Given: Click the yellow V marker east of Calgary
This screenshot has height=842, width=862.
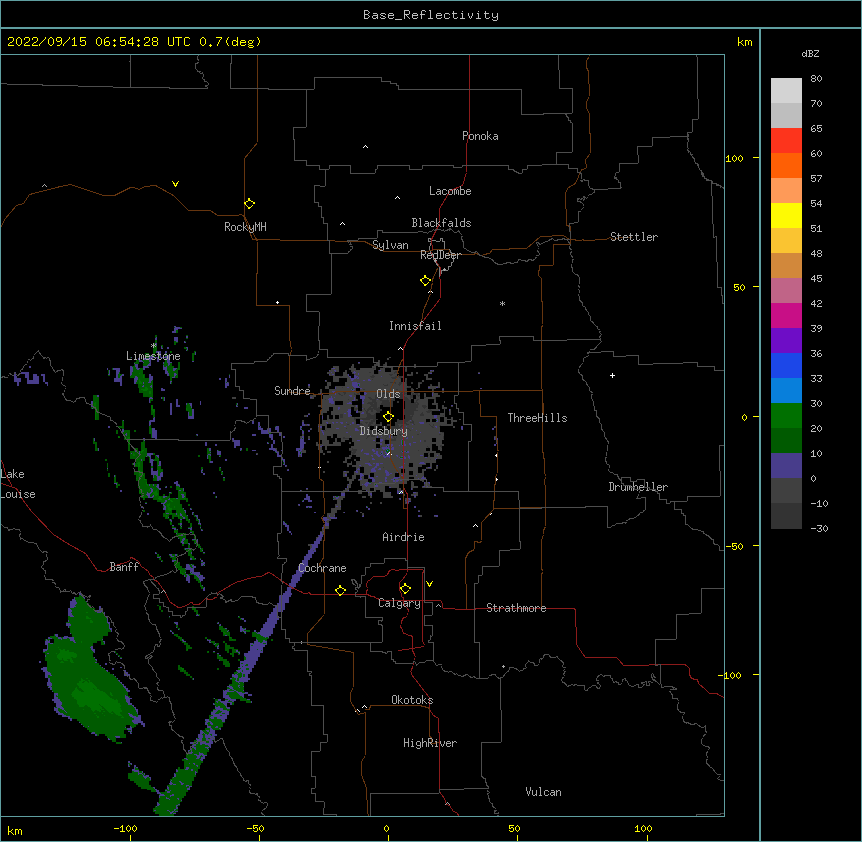Looking at the screenshot, I should click(429, 584).
